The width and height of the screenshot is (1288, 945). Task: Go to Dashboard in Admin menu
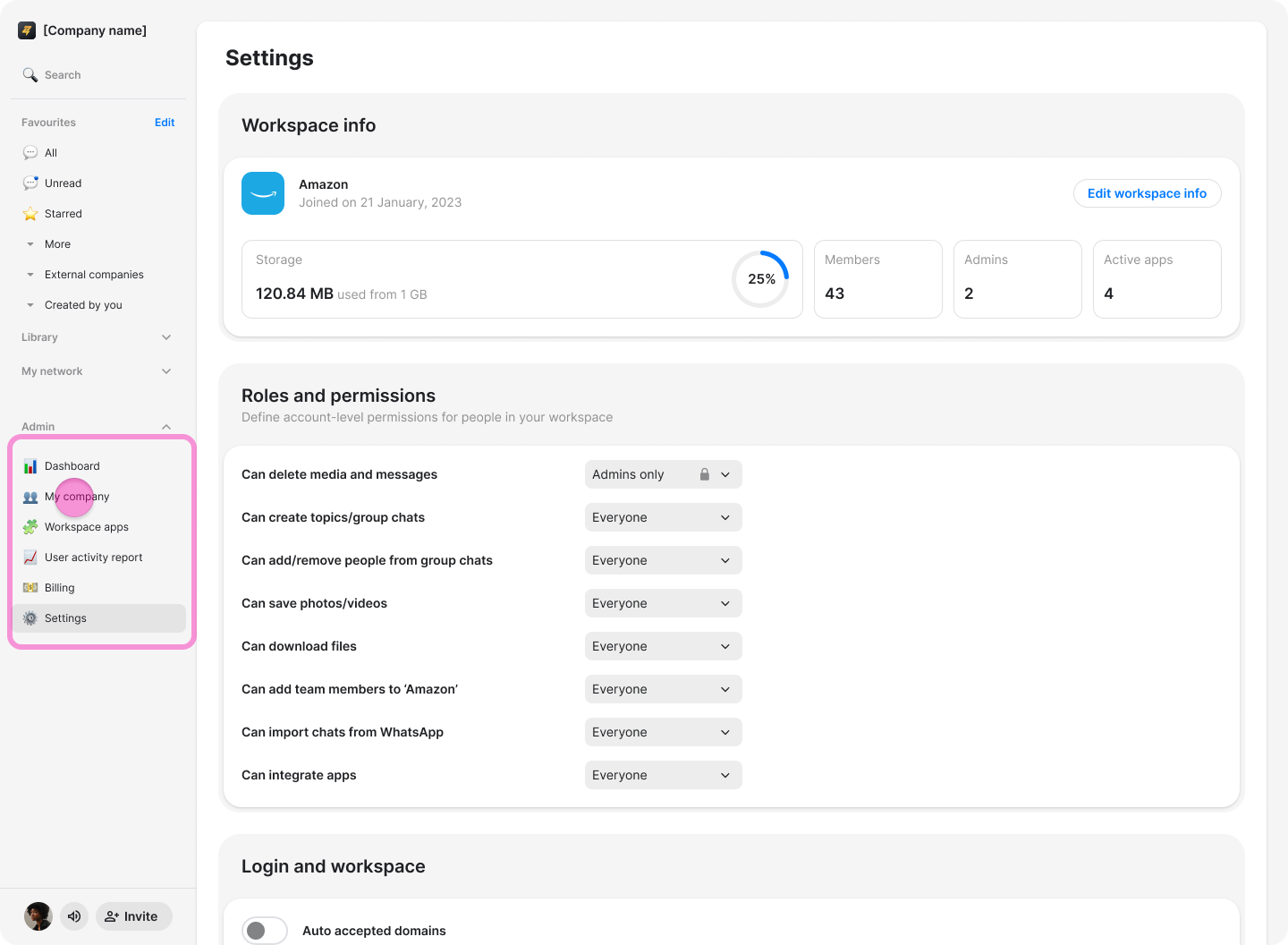98,466
